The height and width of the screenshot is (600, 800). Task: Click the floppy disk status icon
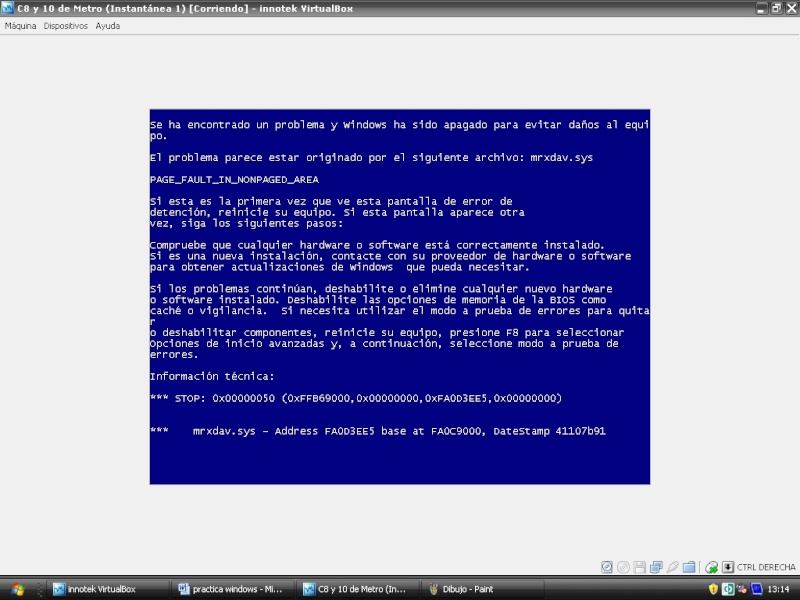(x=639, y=567)
